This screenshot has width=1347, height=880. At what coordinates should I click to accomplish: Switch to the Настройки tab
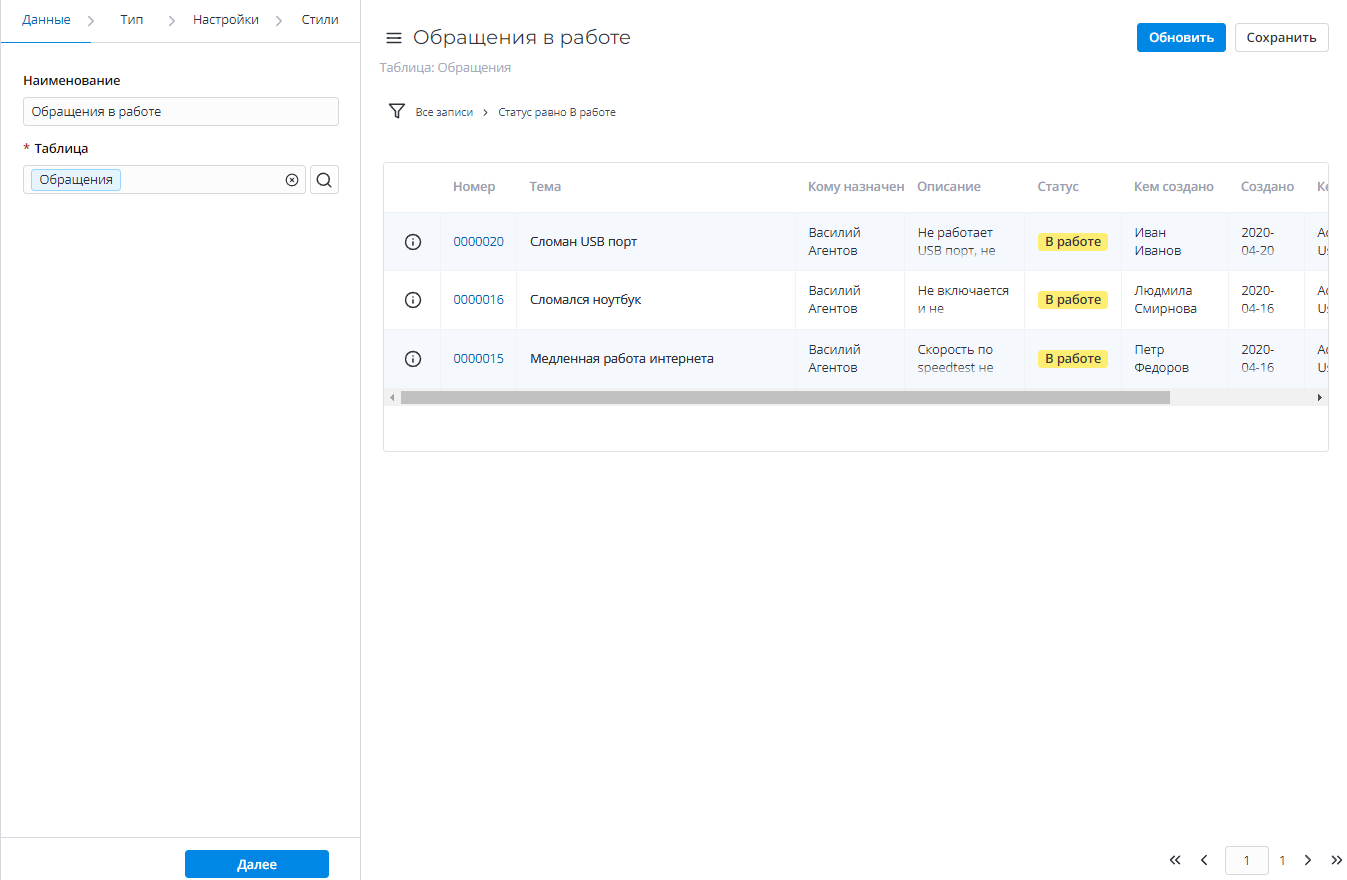225,20
